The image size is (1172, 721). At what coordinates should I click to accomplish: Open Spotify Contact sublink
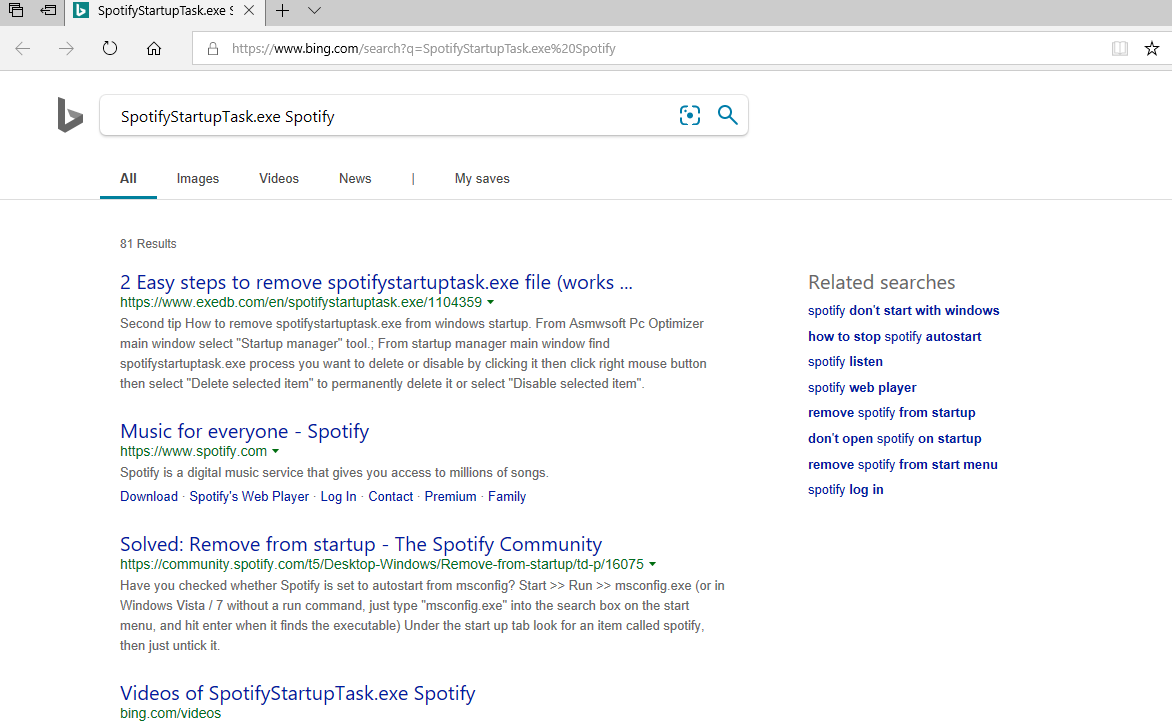coord(390,496)
